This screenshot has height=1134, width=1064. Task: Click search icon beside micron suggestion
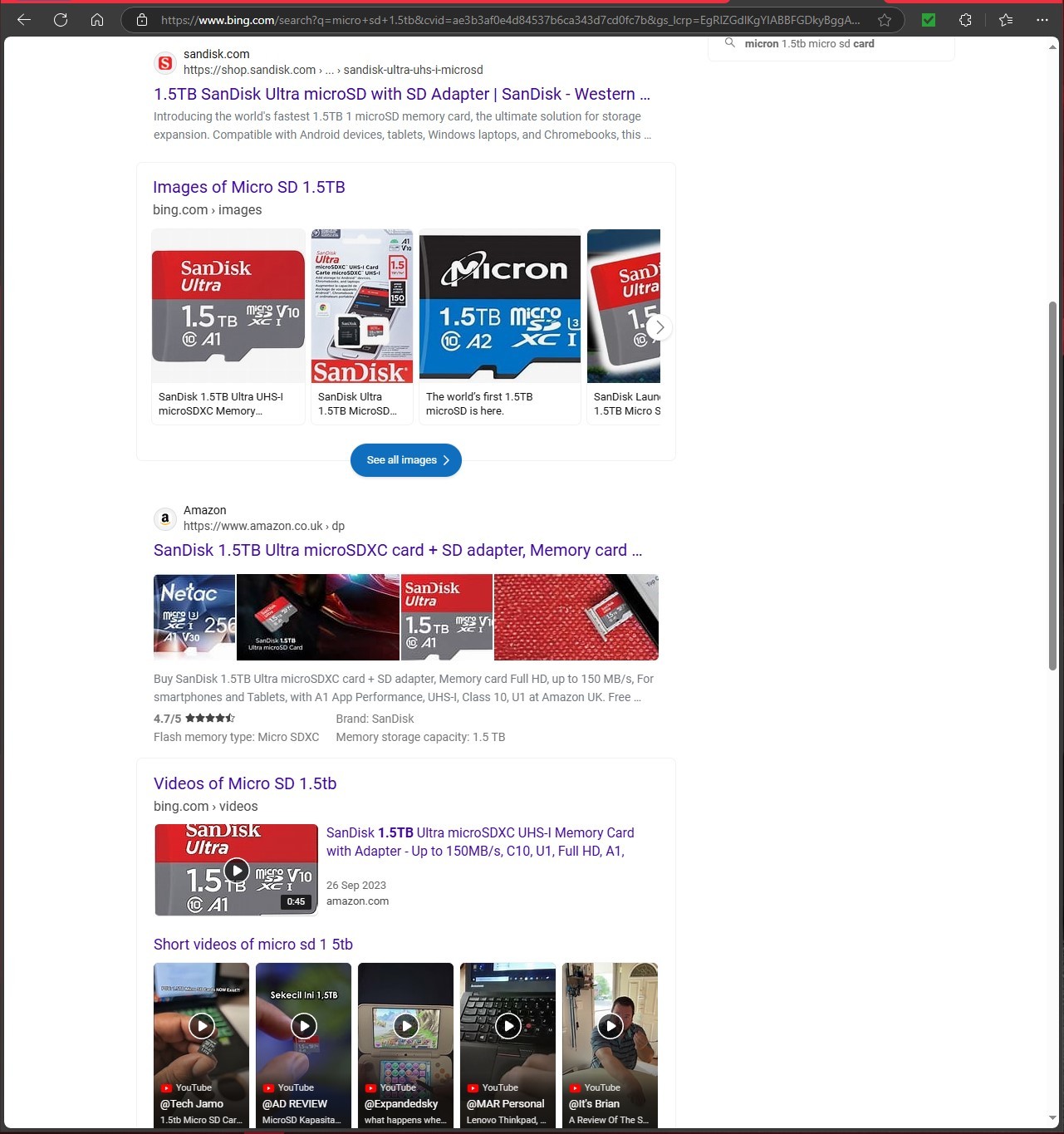click(x=729, y=43)
